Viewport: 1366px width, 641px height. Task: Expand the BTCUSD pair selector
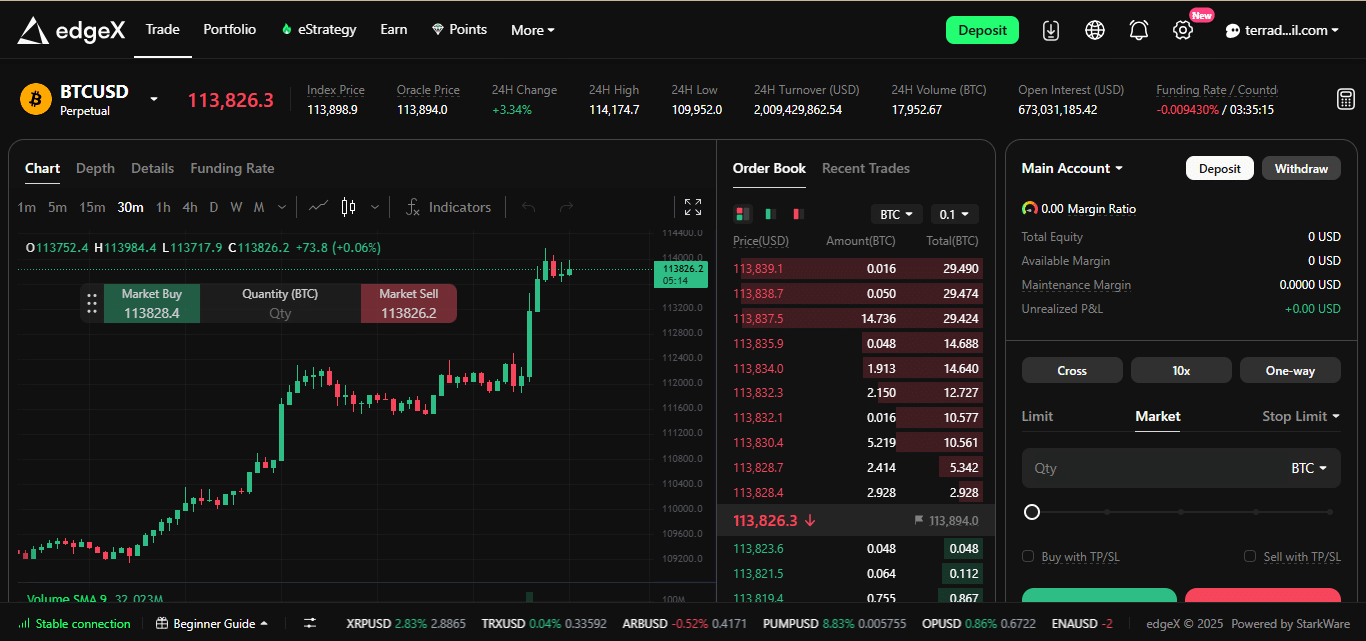154,99
